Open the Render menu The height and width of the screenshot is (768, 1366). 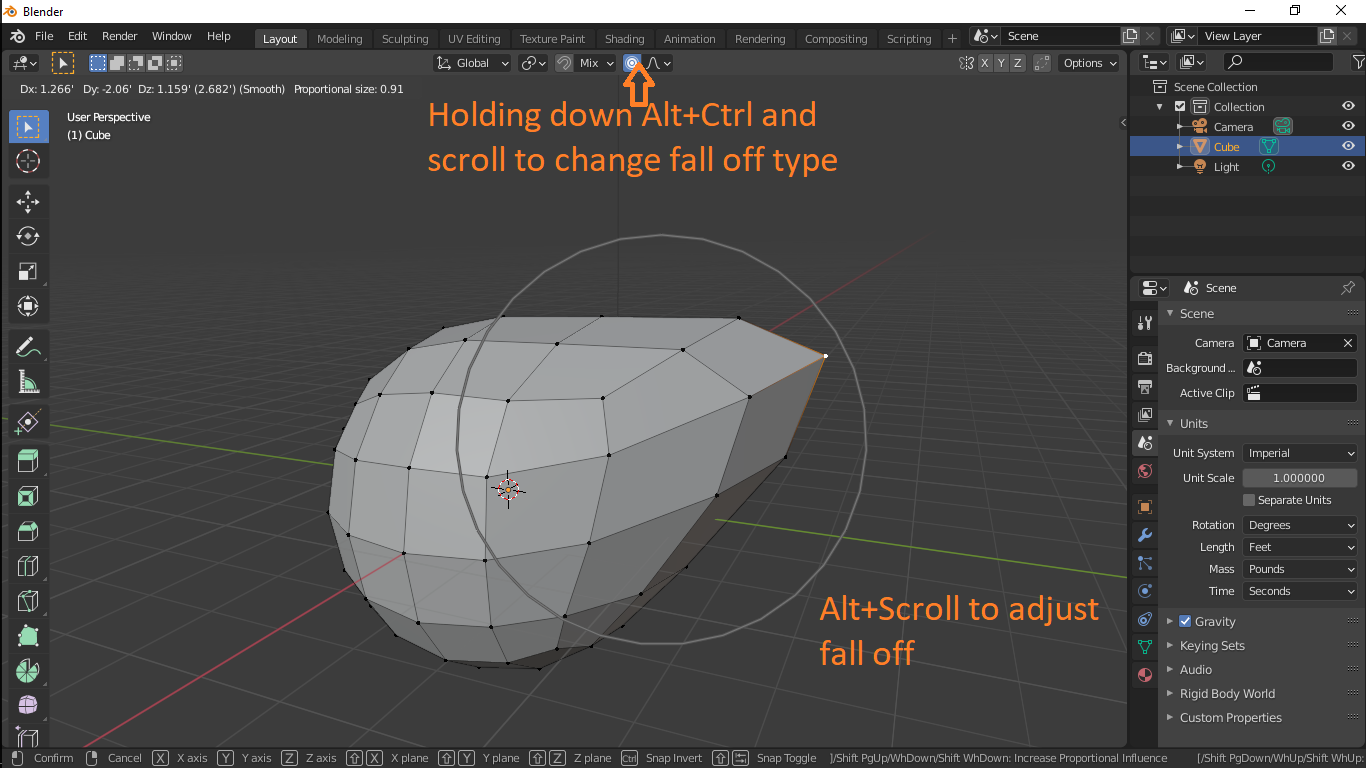click(119, 36)
